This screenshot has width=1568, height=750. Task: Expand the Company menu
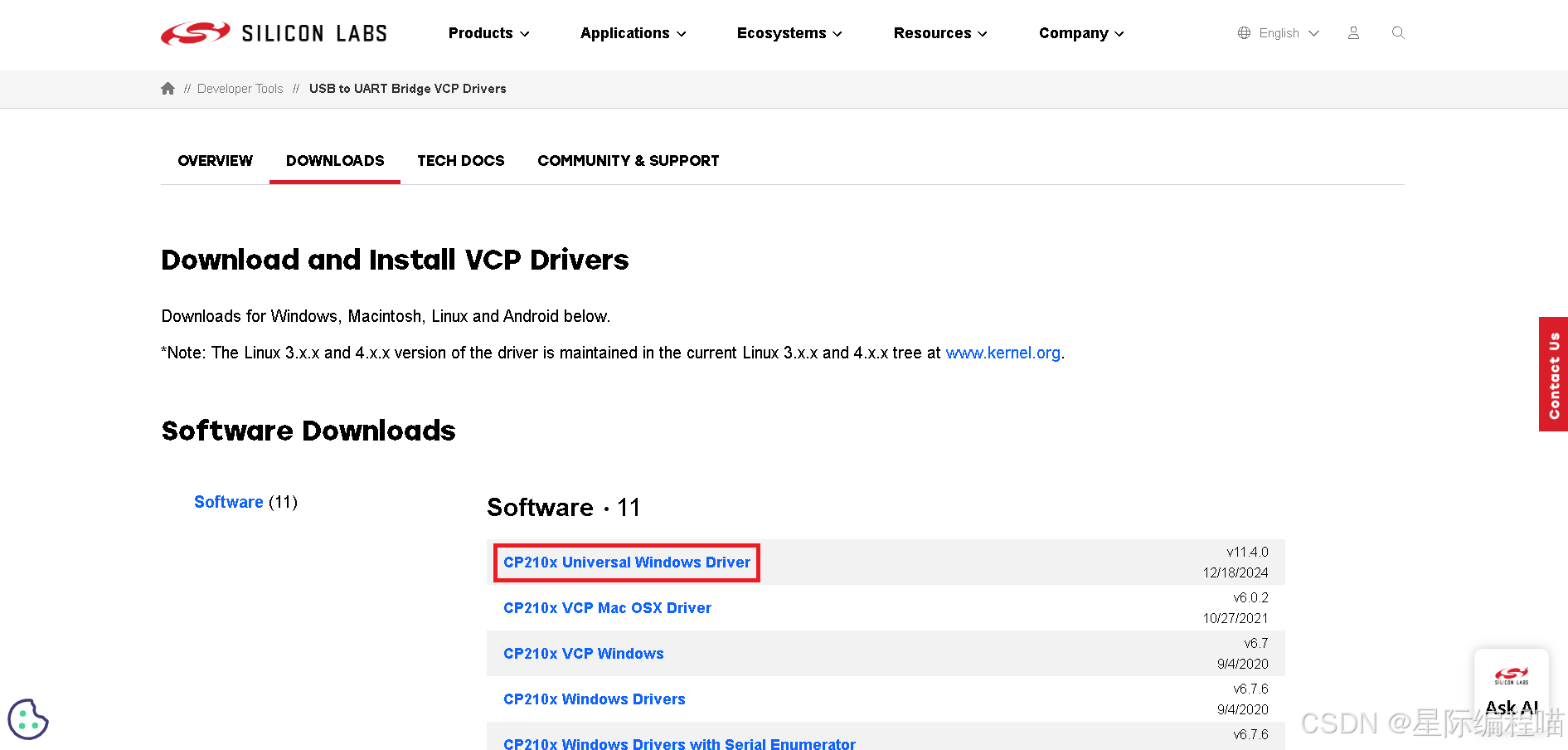[1081, 33]
